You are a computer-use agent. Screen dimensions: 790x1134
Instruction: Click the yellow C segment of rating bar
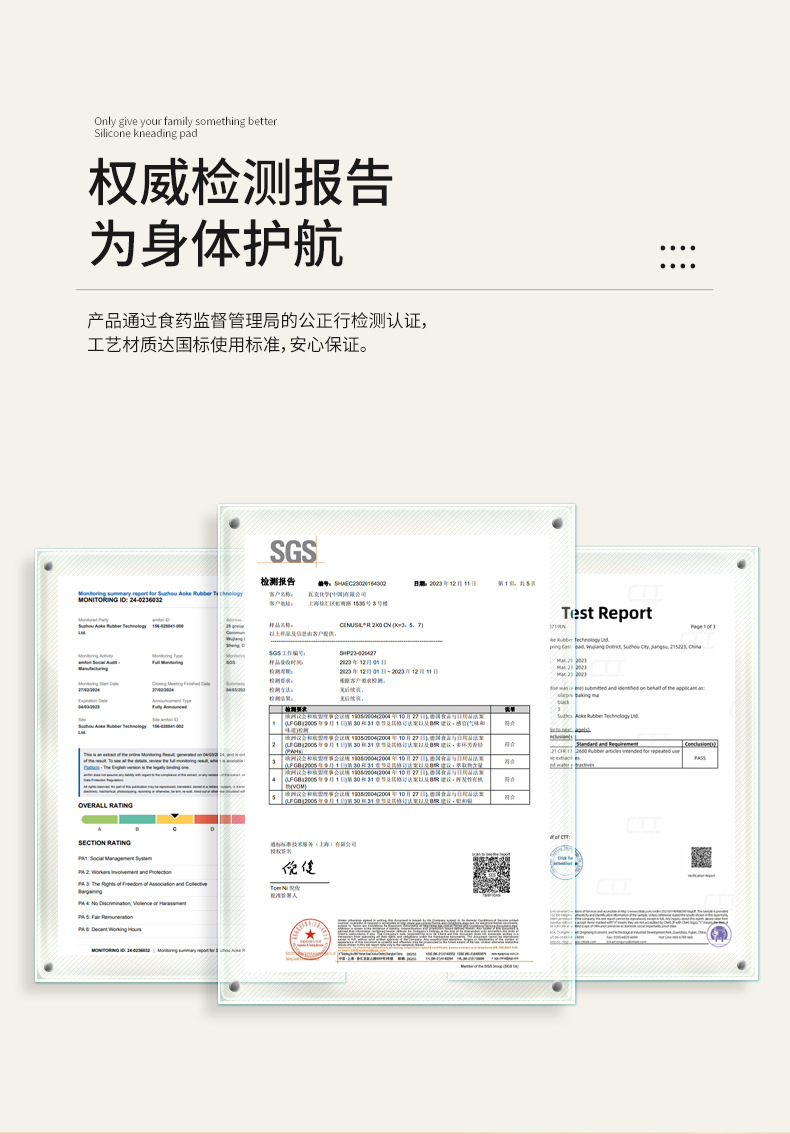174,819
